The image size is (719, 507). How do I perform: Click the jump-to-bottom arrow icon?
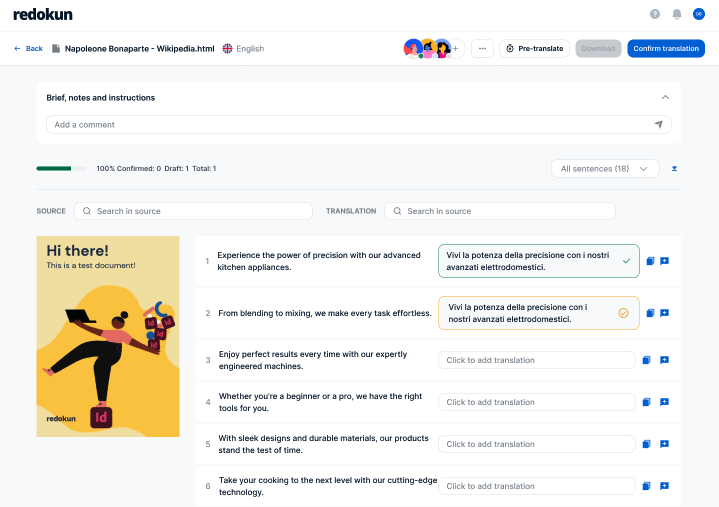(674, 169)
